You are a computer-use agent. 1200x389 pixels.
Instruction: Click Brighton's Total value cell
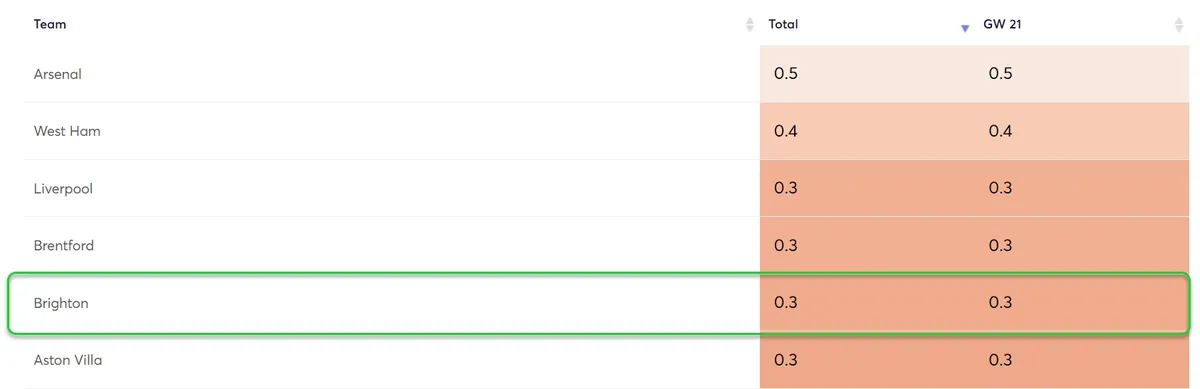click(x=866, y=303)
